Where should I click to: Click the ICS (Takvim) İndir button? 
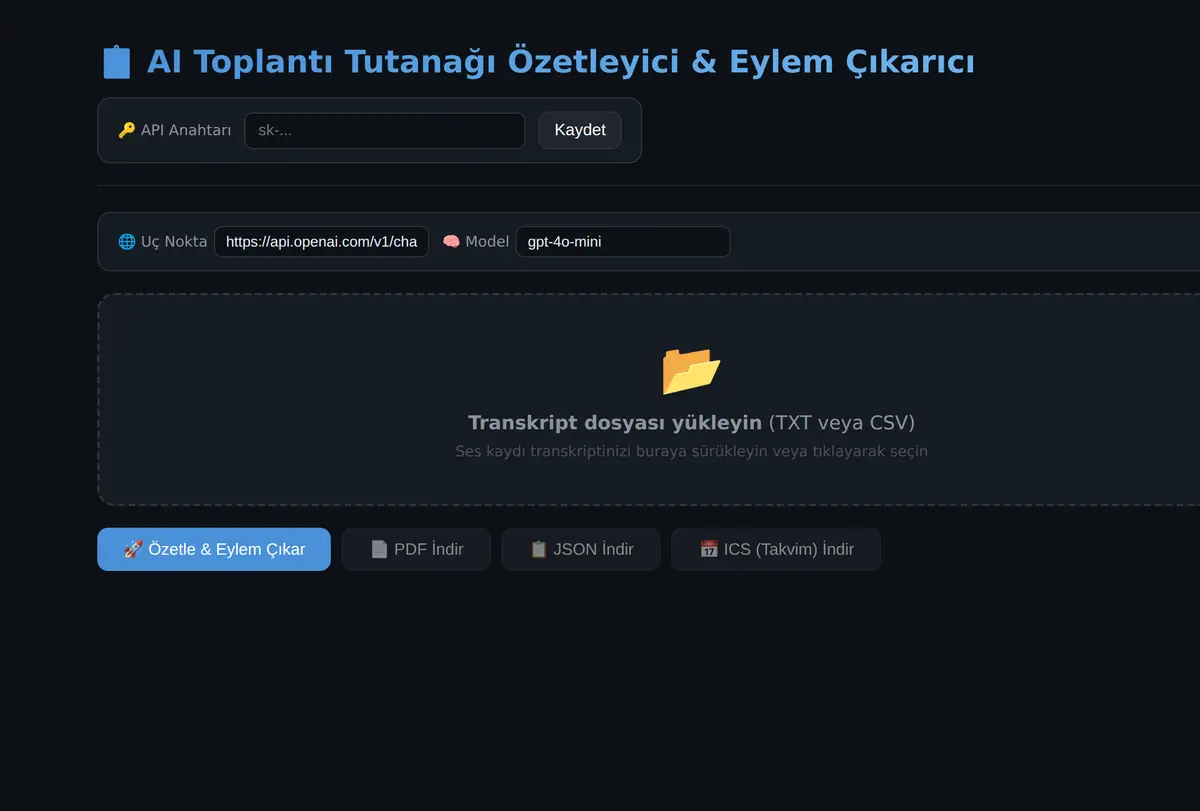(776, 549)
